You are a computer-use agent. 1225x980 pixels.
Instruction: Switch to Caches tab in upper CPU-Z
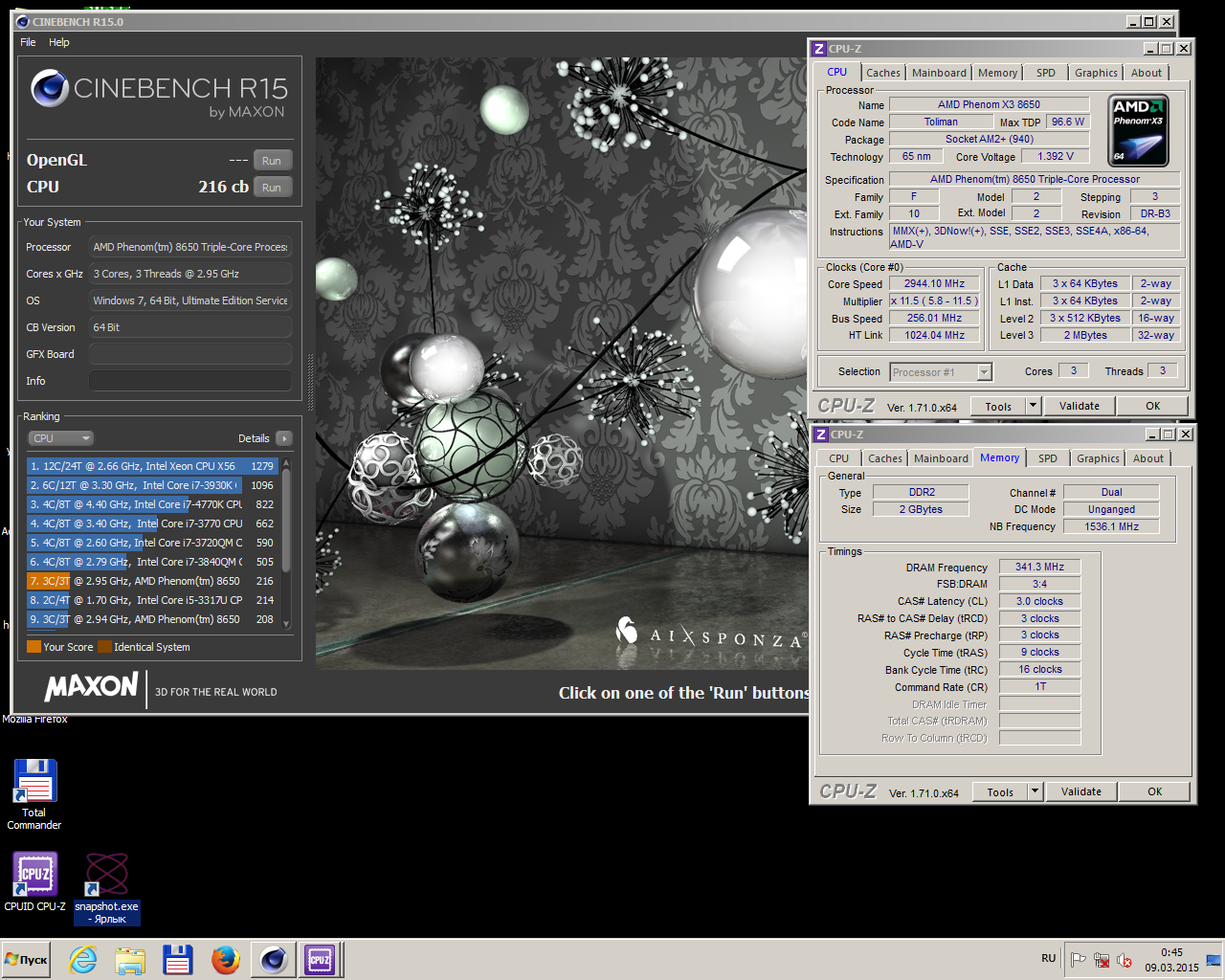(882, 73)
